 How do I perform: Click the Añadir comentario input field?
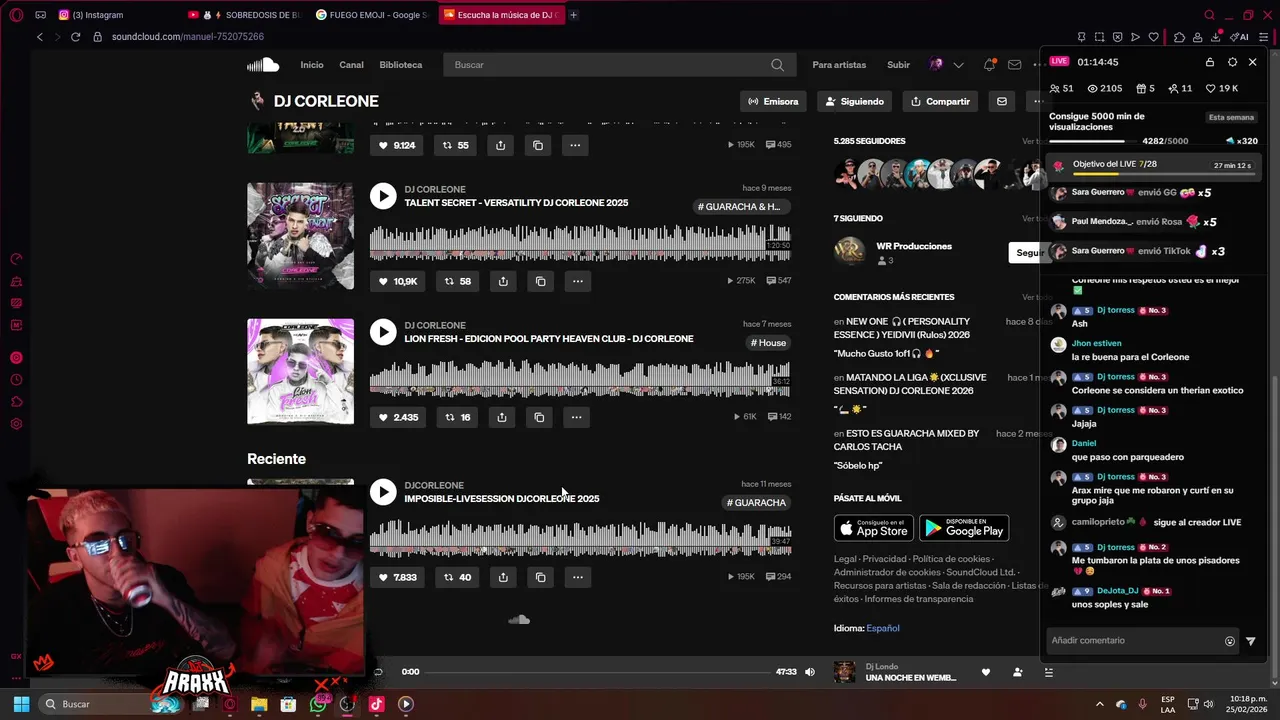pos(1133,641)
